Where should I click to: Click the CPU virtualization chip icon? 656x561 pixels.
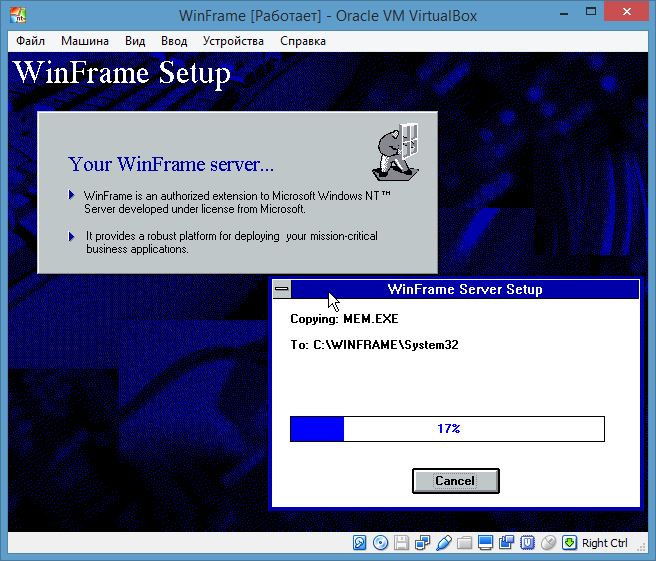[527, 543]
